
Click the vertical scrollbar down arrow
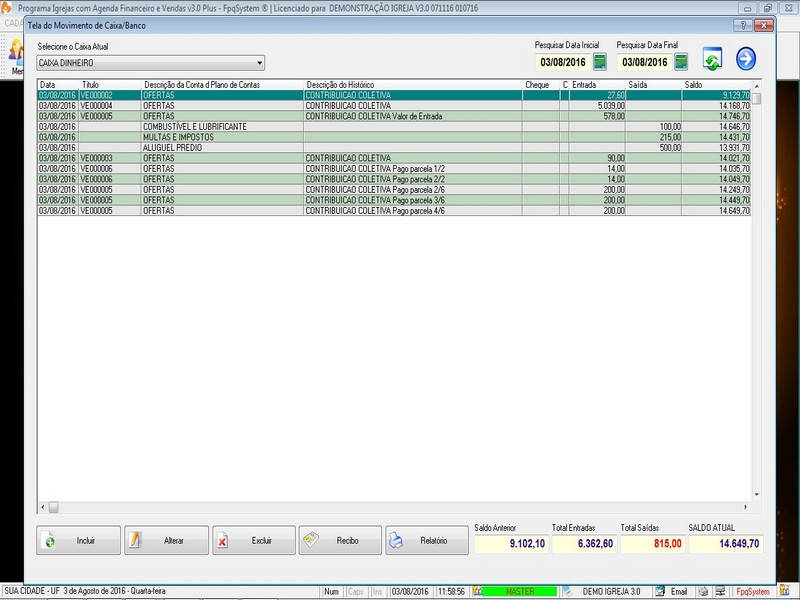757,494
